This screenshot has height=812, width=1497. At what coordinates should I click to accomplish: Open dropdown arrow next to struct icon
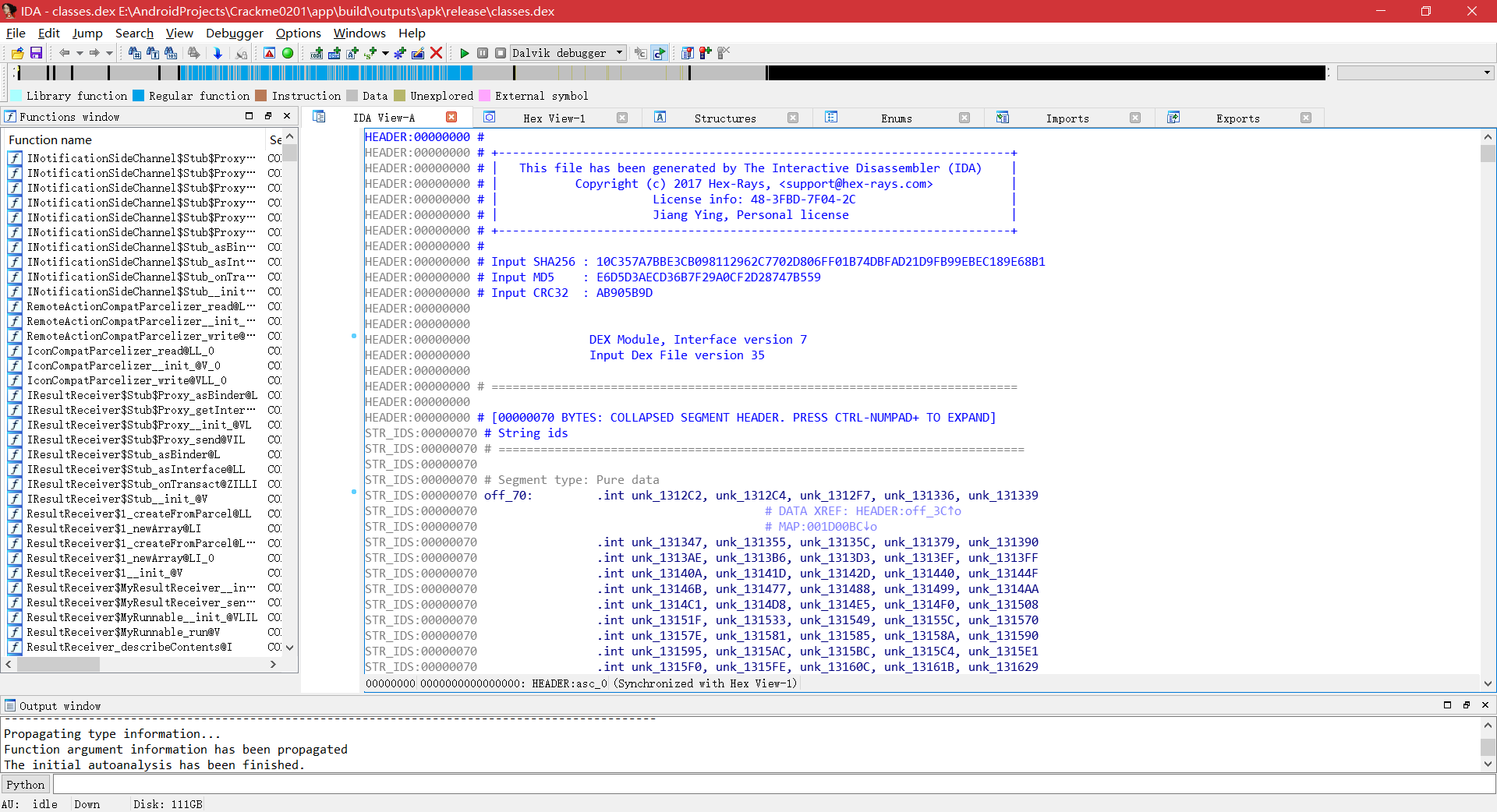[x=385, y=53]
